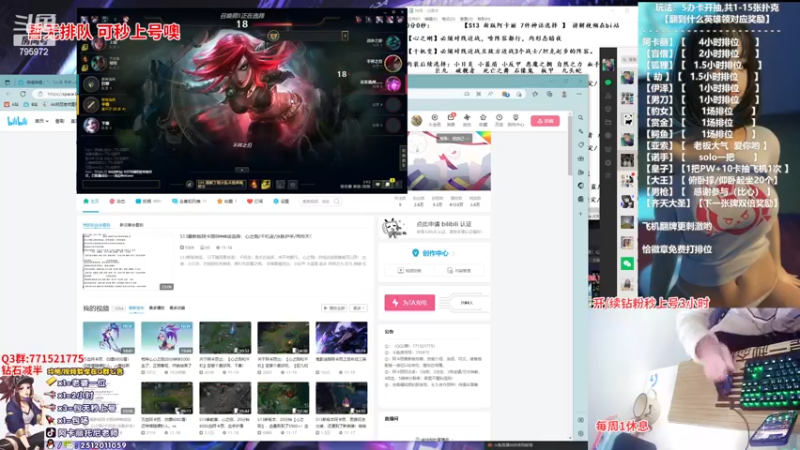Open the last video thumbnail in first row

(341, 338)
